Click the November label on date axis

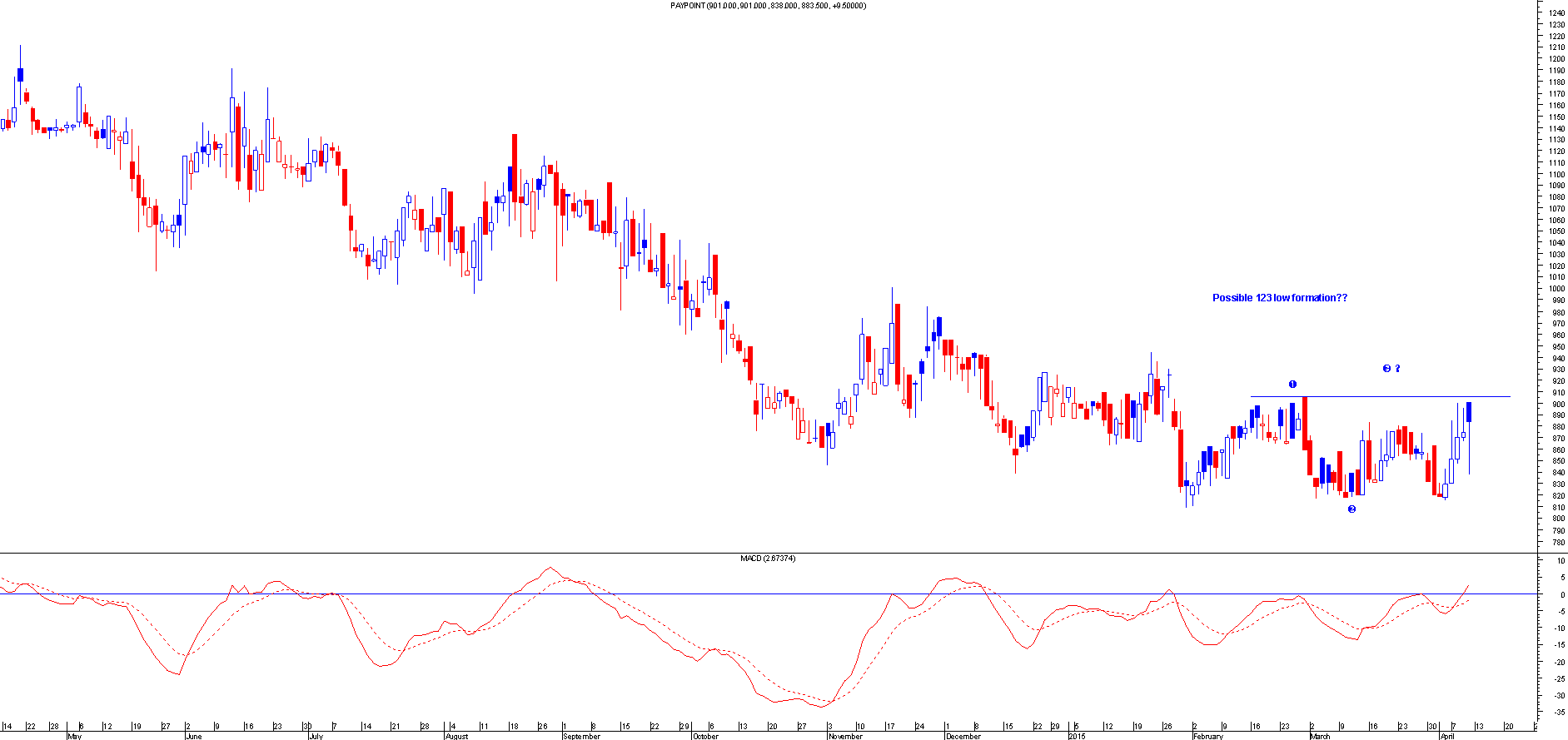(x=845, y=736)
